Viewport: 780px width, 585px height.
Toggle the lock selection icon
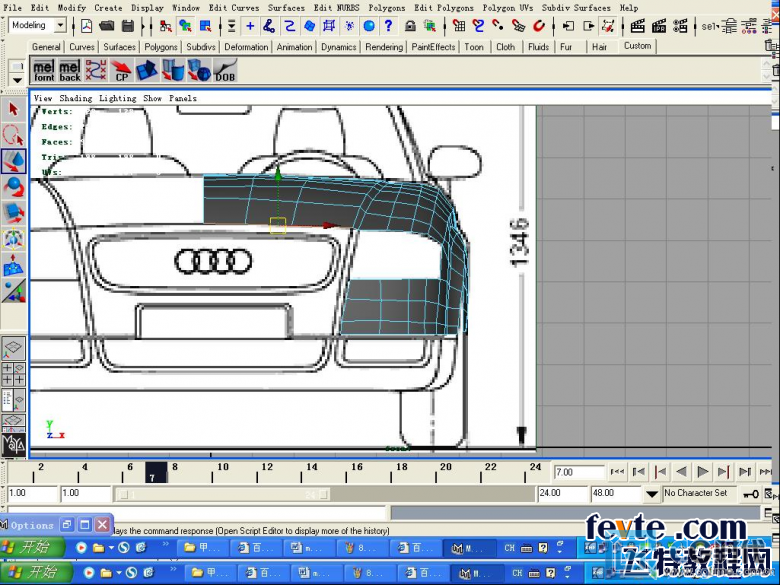tap(410, 25)
